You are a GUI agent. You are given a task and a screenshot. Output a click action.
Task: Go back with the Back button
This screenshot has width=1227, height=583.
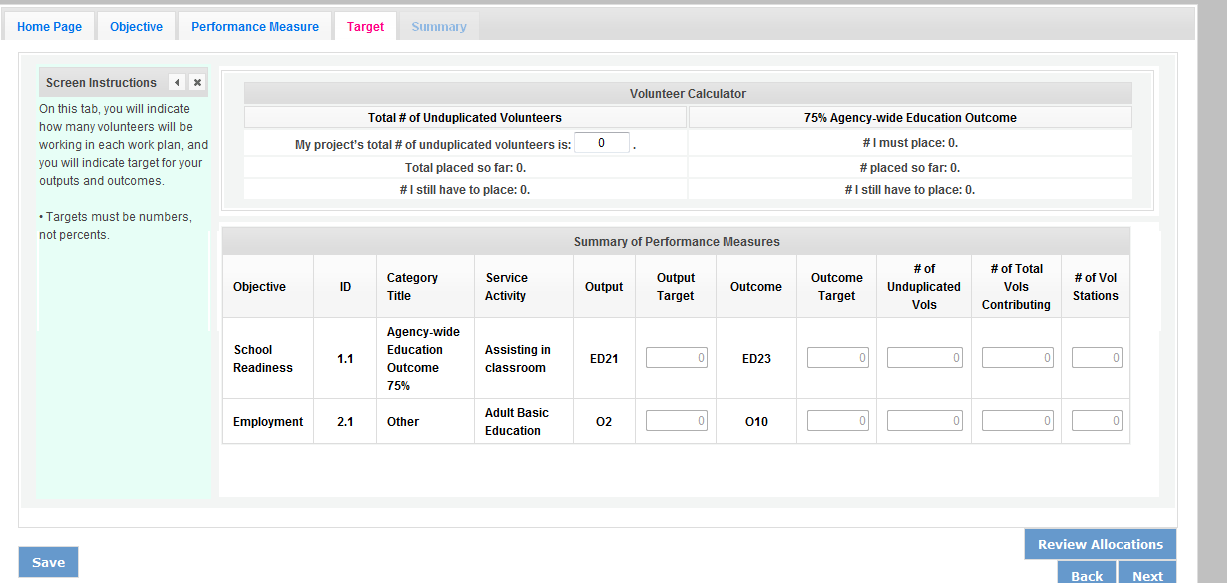1087,574
